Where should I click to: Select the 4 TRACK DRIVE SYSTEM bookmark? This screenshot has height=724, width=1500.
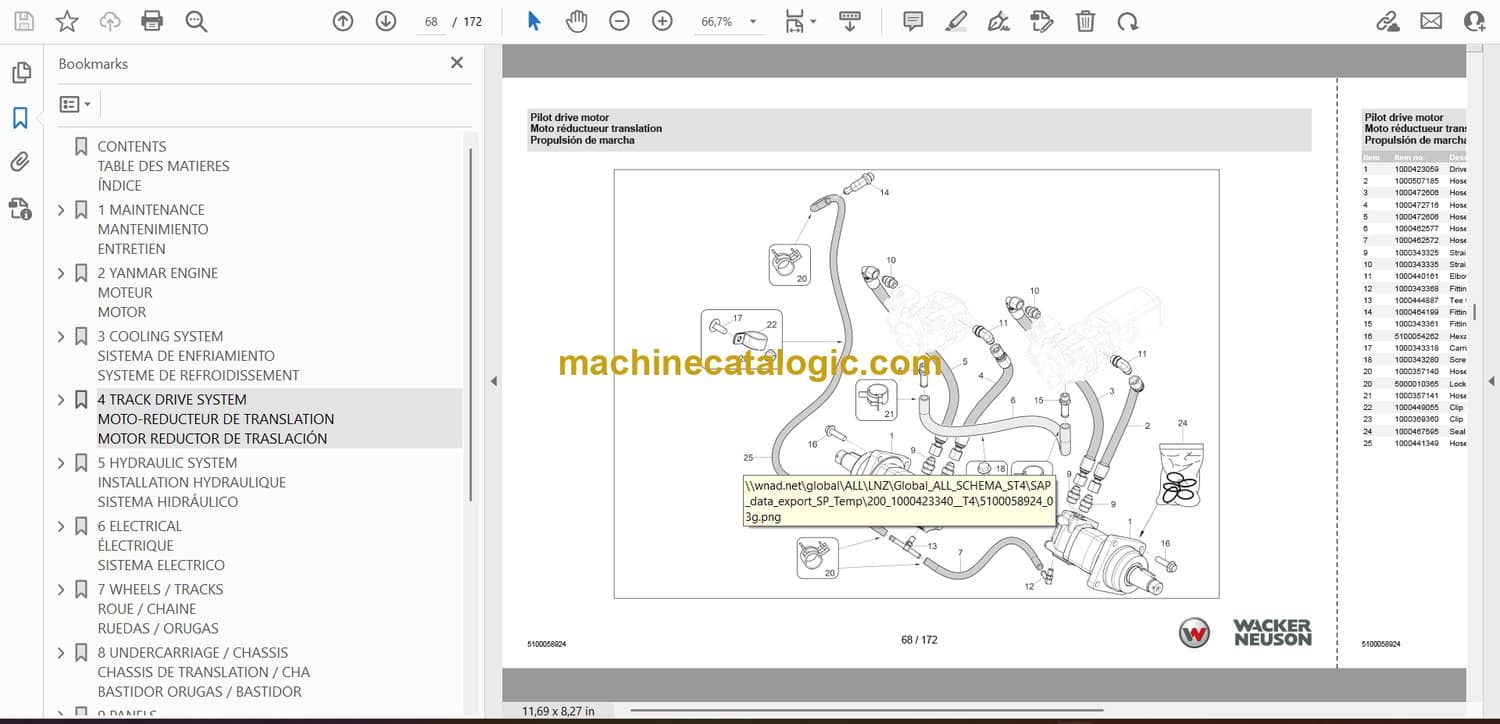(171, 400)
